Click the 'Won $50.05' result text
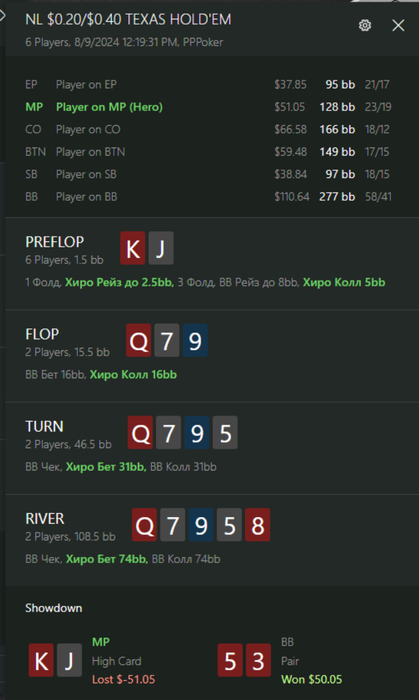This screenshot has width=419, height=700. point(311,679)
